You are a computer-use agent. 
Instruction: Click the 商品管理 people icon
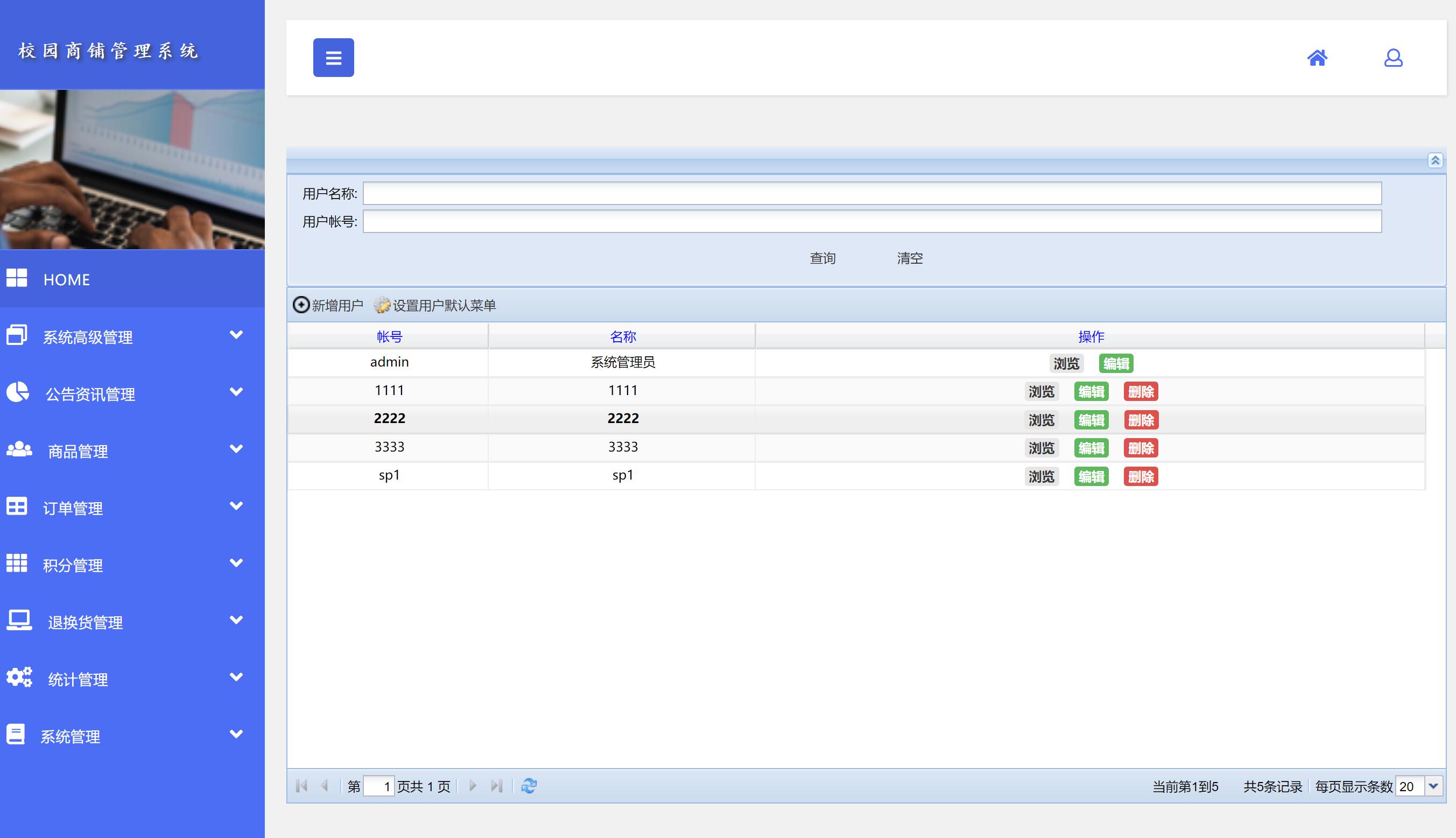click(x=19, y=449)
